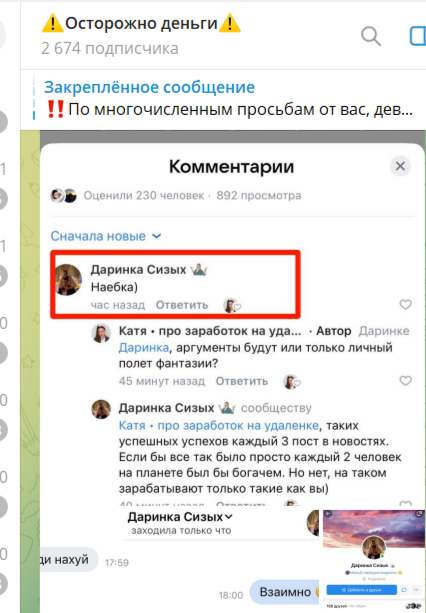Like Катя's reply with heart icon
The width and height of the screenshot is (426, 613).
click(405, 380)
